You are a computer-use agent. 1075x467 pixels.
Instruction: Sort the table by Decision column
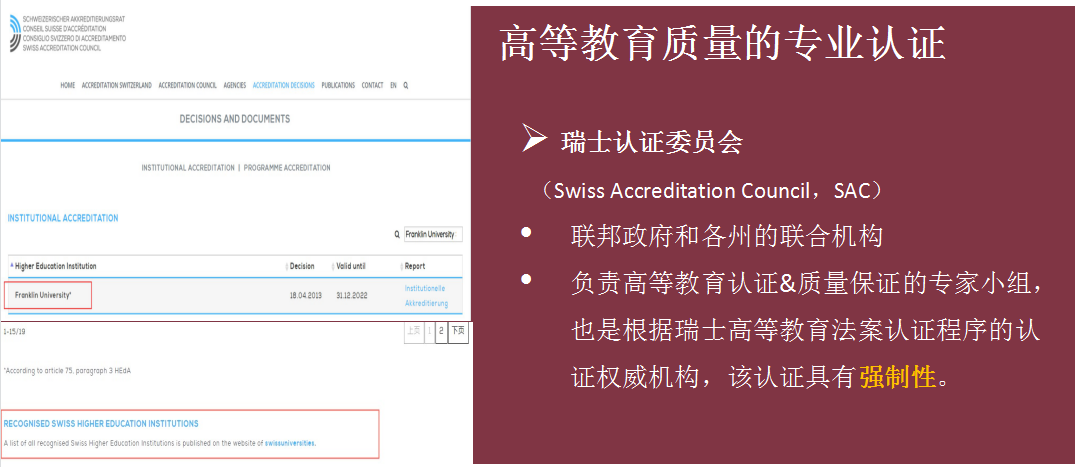click(302, 267)
